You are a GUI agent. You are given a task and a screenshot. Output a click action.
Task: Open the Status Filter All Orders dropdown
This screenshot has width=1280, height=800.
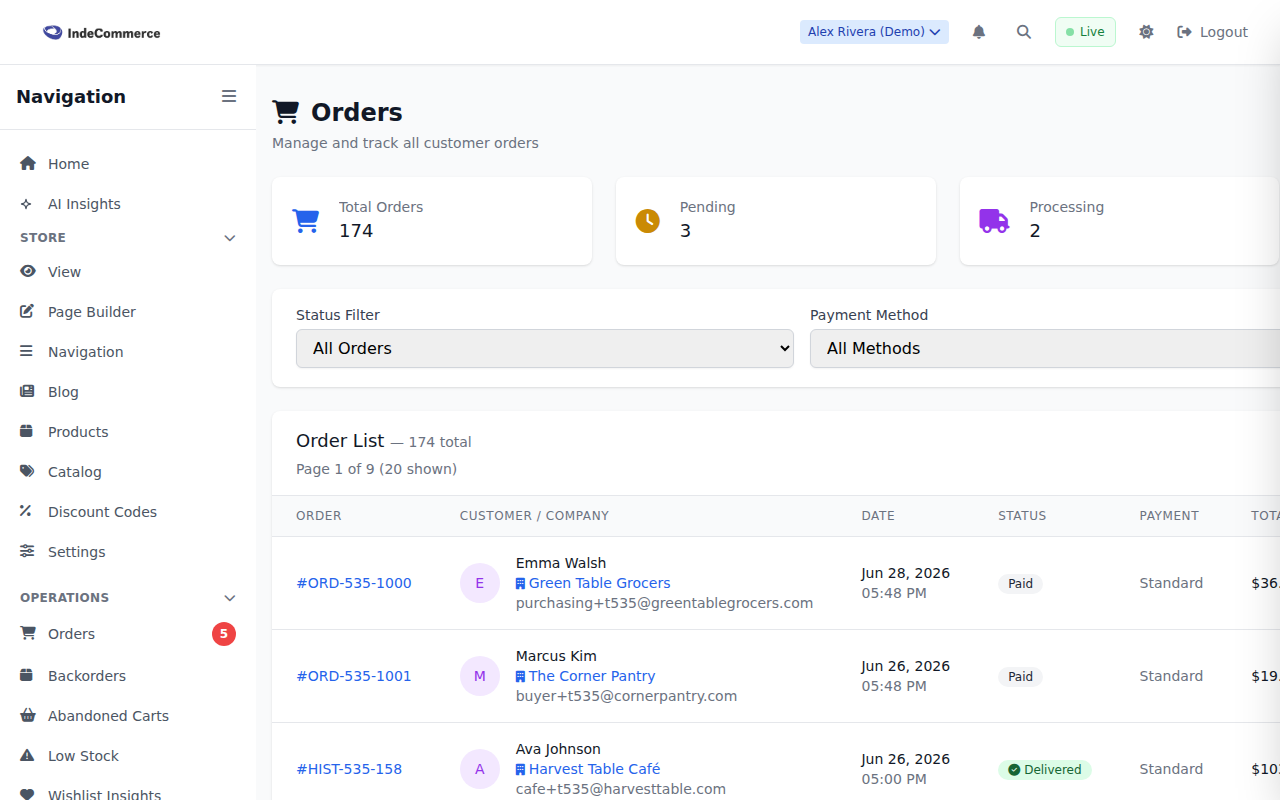(x=545, y=348)
